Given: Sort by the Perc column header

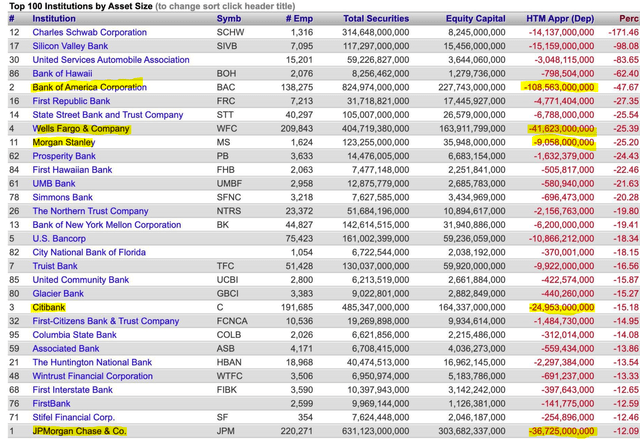Looking at the screenshot, I should coord(628,19).
